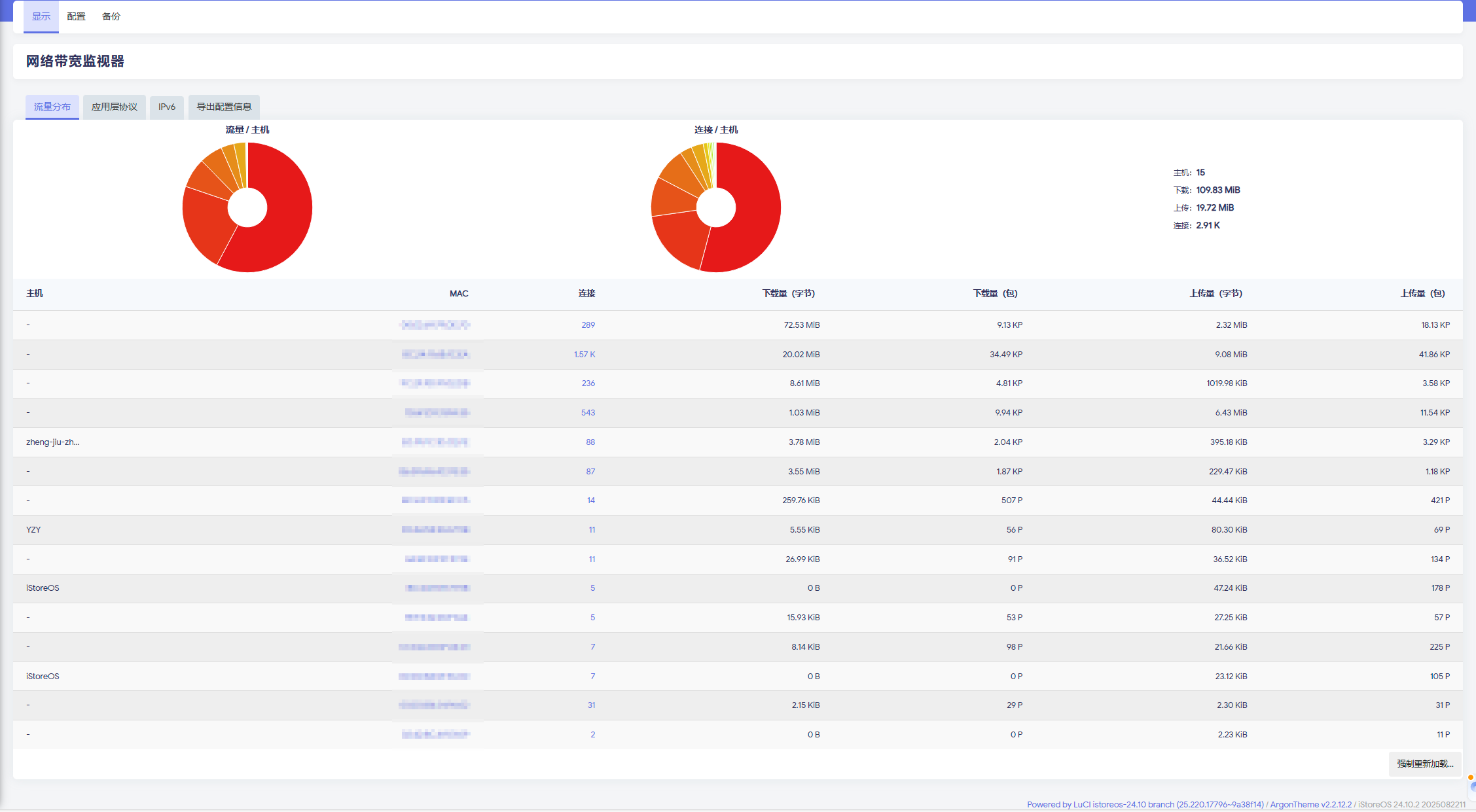Sort by 下载量 (字节) column header
1476x812 pixels.
point(788,293)
